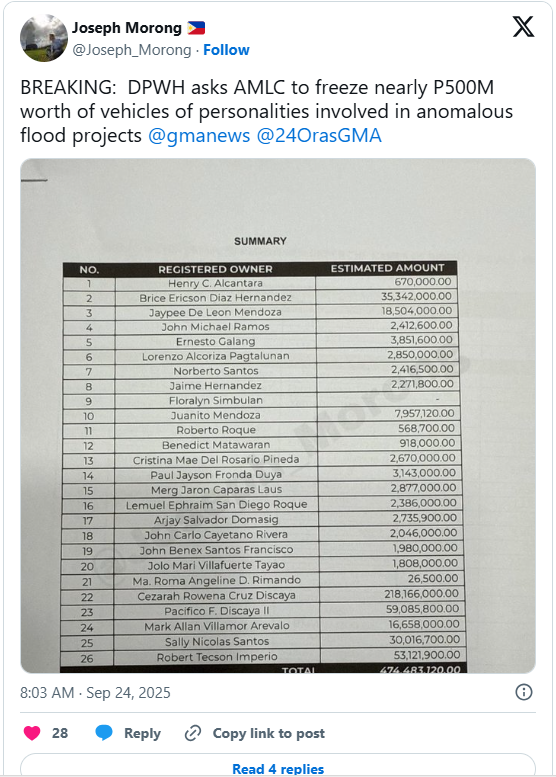This screenshot has height=777, width=556.
Task: Click the X logo icon
Action: tap(523, 27)
